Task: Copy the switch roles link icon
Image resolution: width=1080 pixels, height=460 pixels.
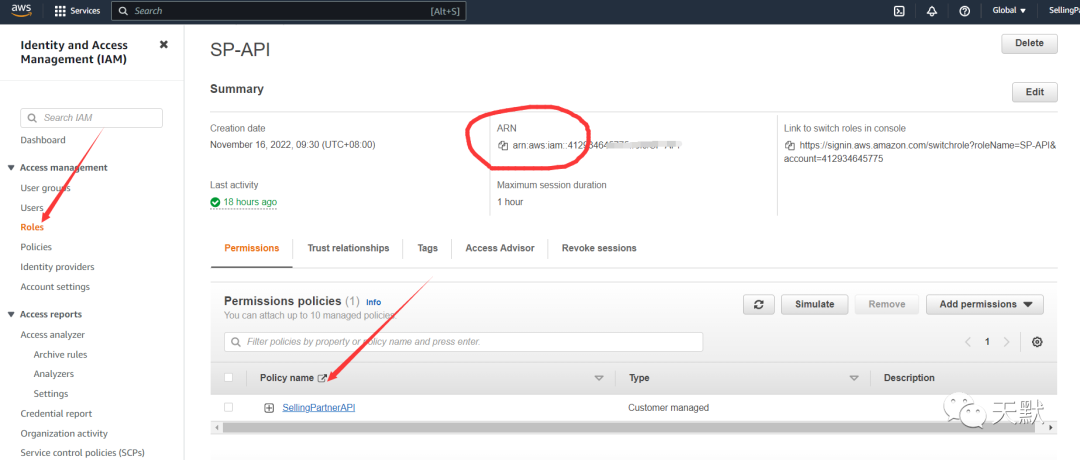Action: click(790, 145)
